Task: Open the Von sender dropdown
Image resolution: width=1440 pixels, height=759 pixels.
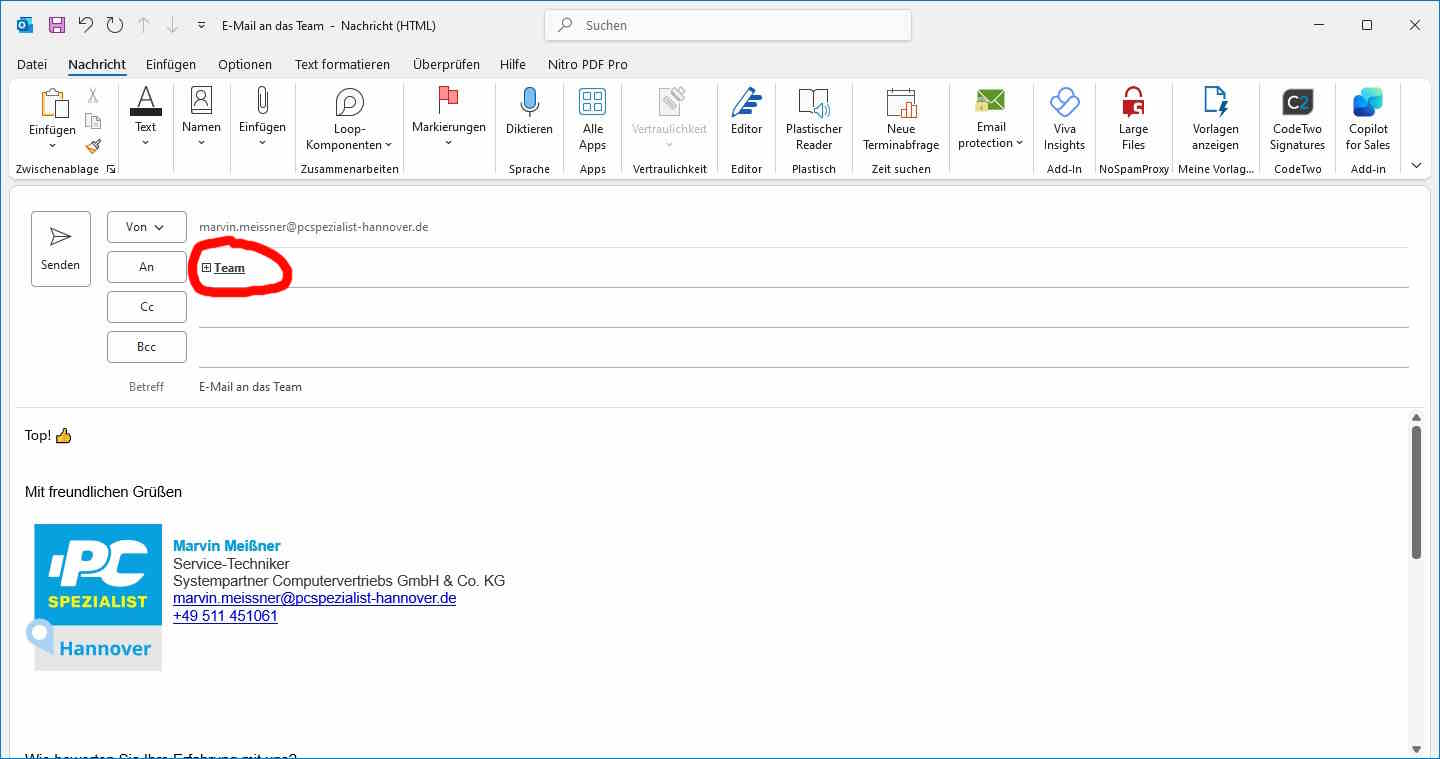Action: (146, 227)
